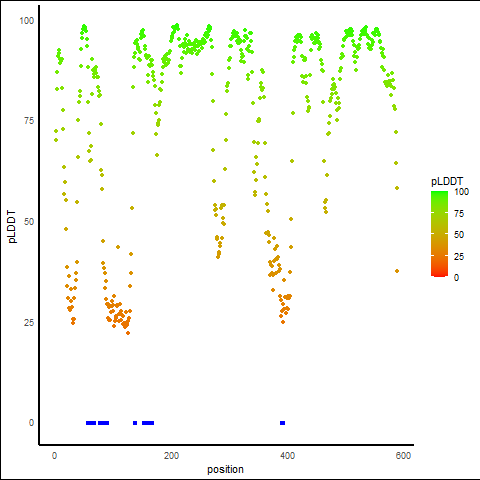Click the vertical pLDDT y-axis title

tap(12, 227)
